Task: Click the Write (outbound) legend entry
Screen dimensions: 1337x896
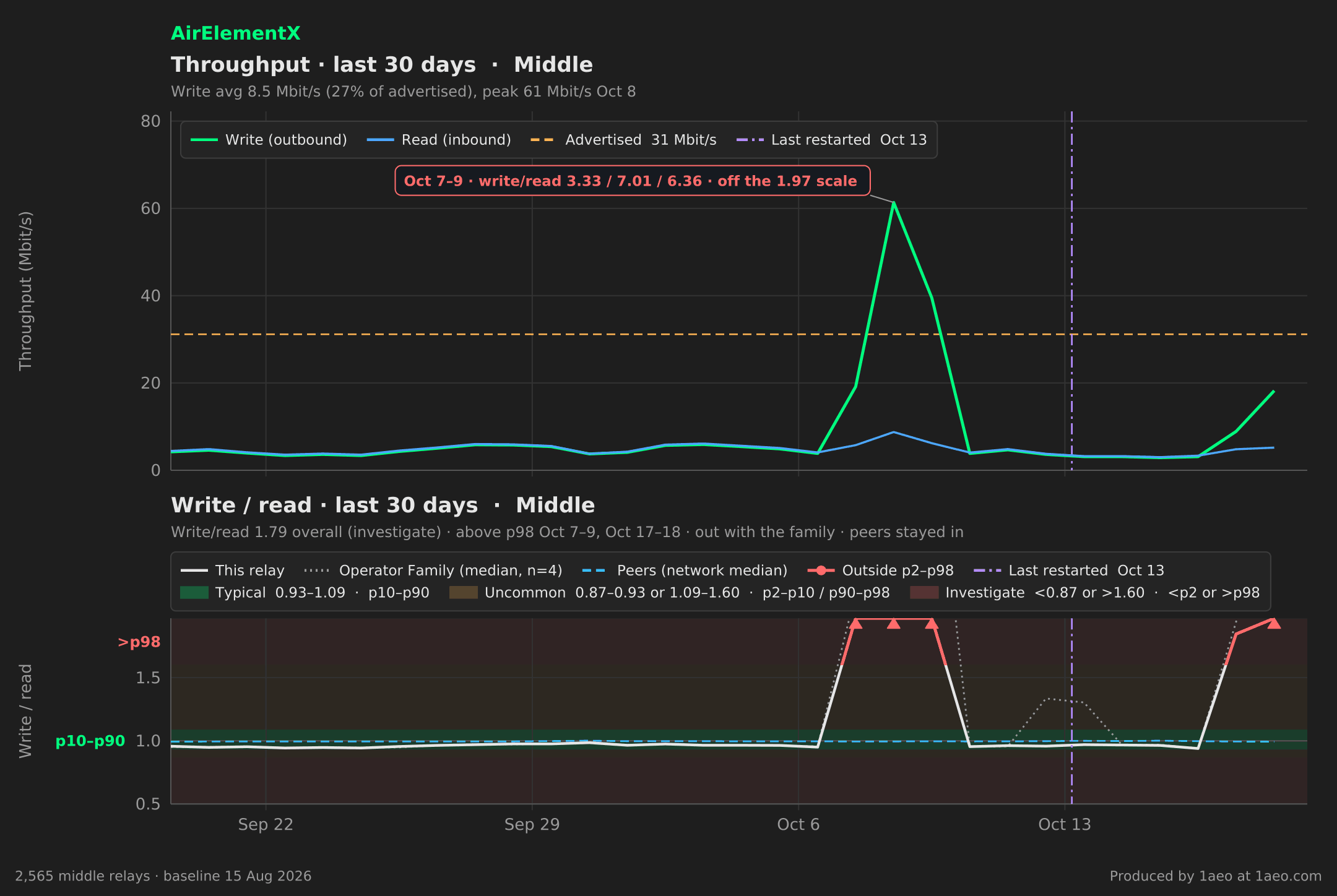Action: (269, 140)
